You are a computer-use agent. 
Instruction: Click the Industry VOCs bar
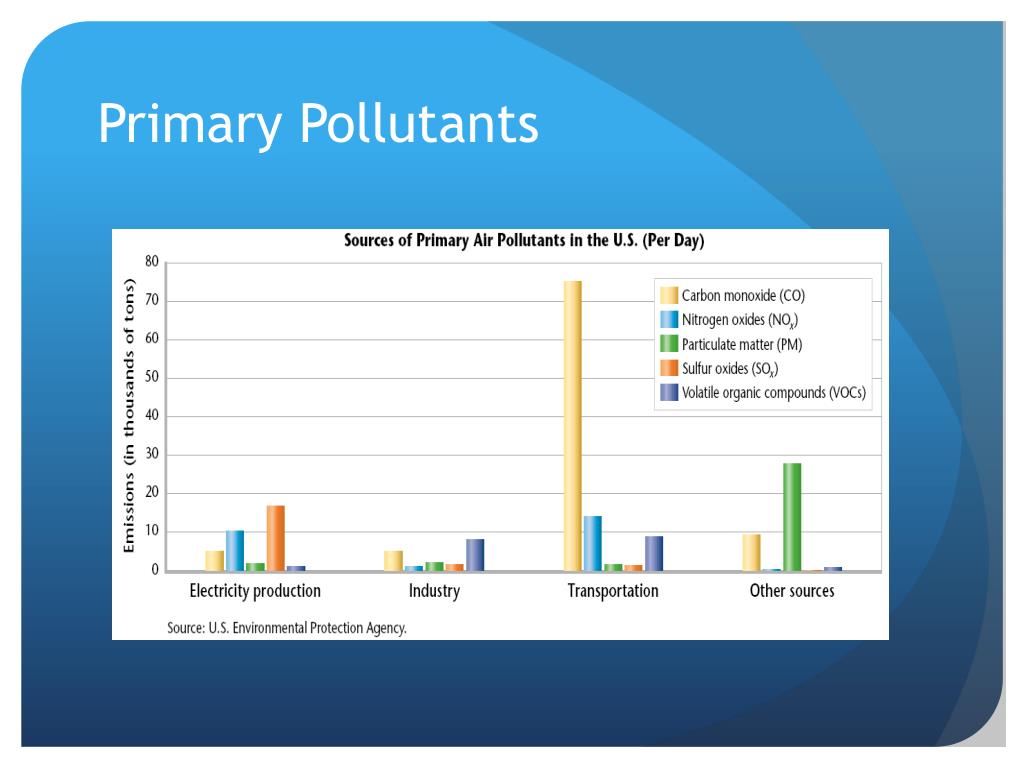point(475,555)
